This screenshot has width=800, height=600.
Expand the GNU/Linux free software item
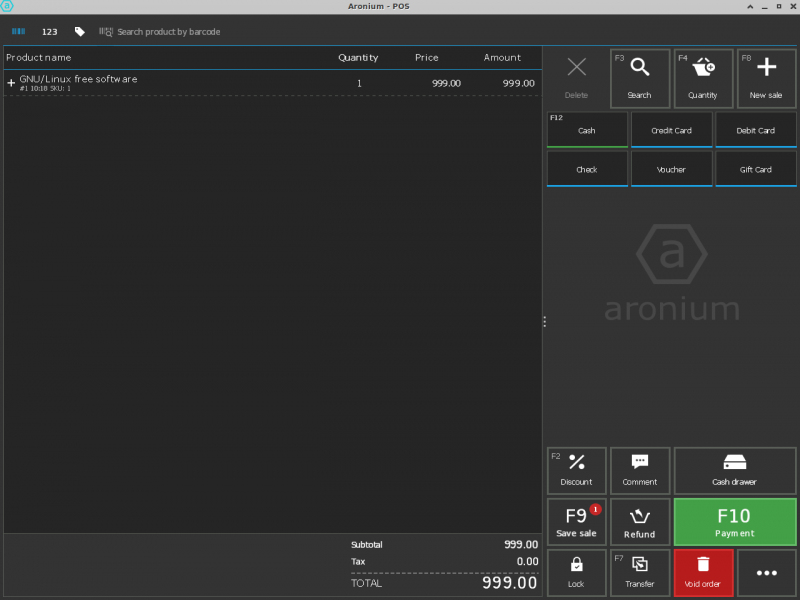(11, 83)
